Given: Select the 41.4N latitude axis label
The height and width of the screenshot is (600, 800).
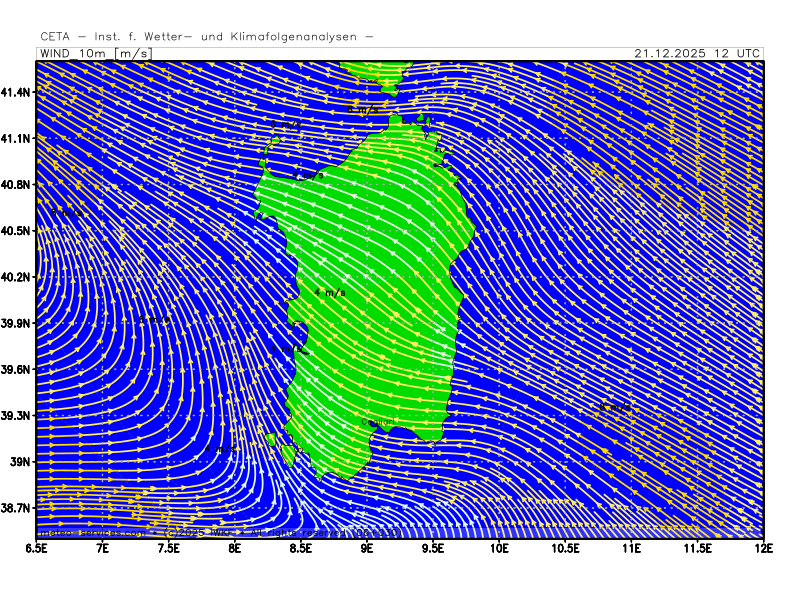Looking at the screenshot, I should 16,92.
